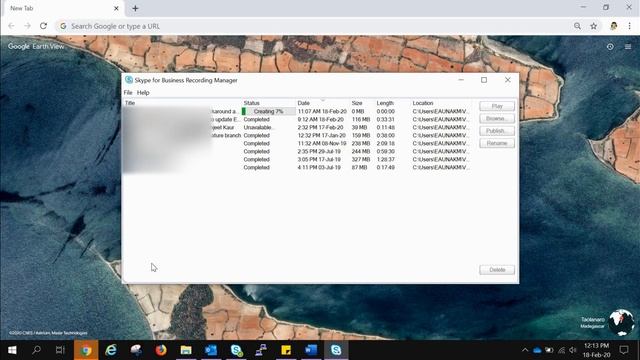Open the File menu in Recording Manager

click(128, 93)
